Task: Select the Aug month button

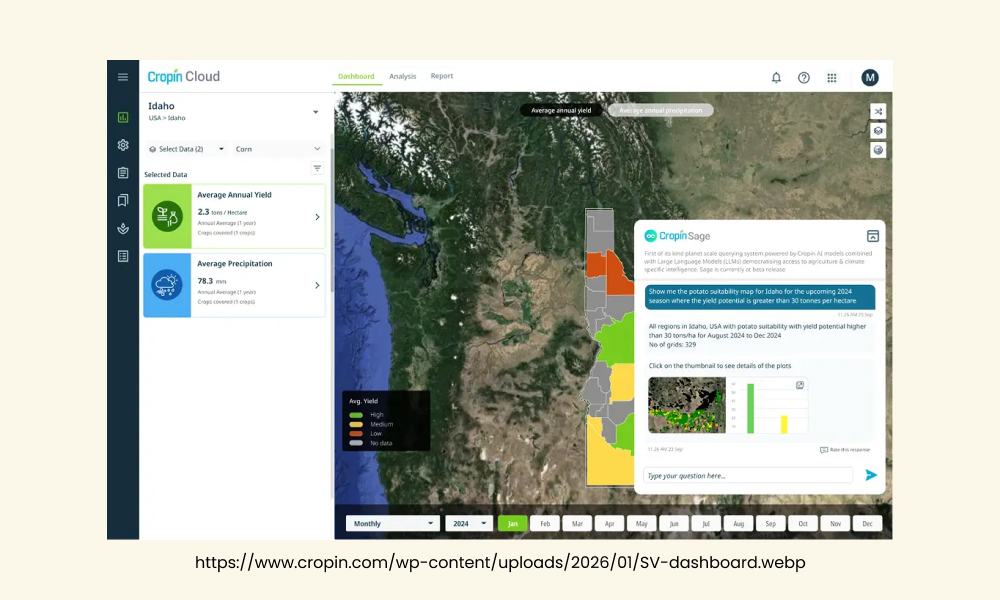Action: pyautogui.click(x=739, y=523)
